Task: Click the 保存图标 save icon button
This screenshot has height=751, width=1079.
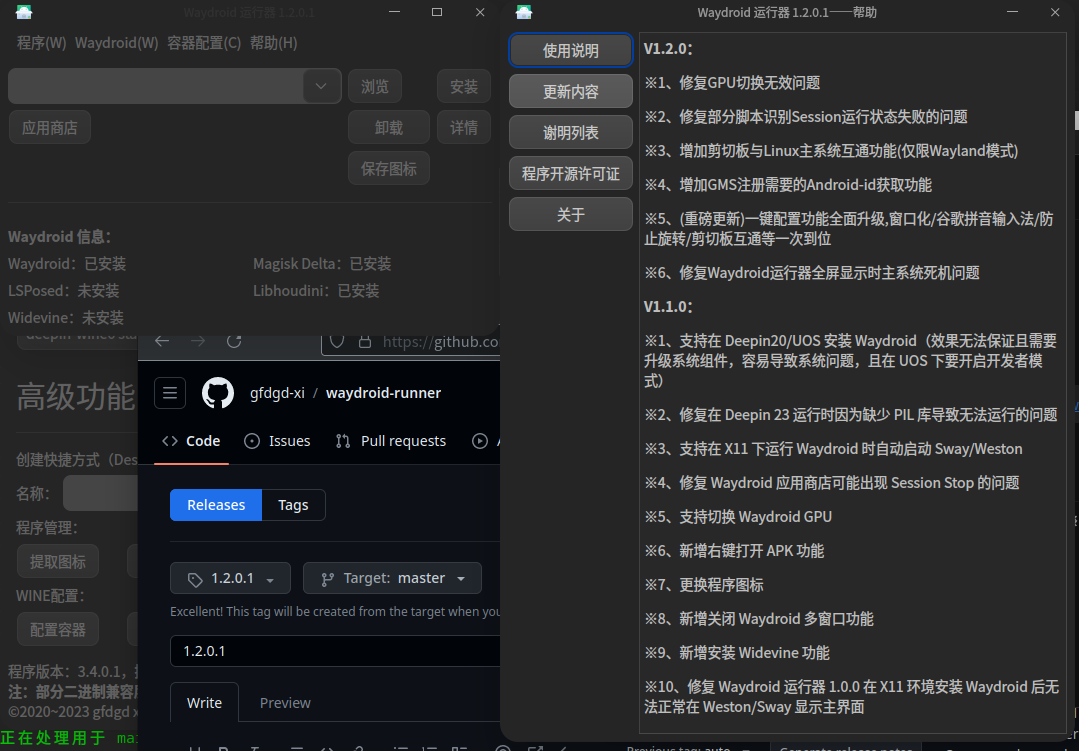Action: tap(389, 169)
